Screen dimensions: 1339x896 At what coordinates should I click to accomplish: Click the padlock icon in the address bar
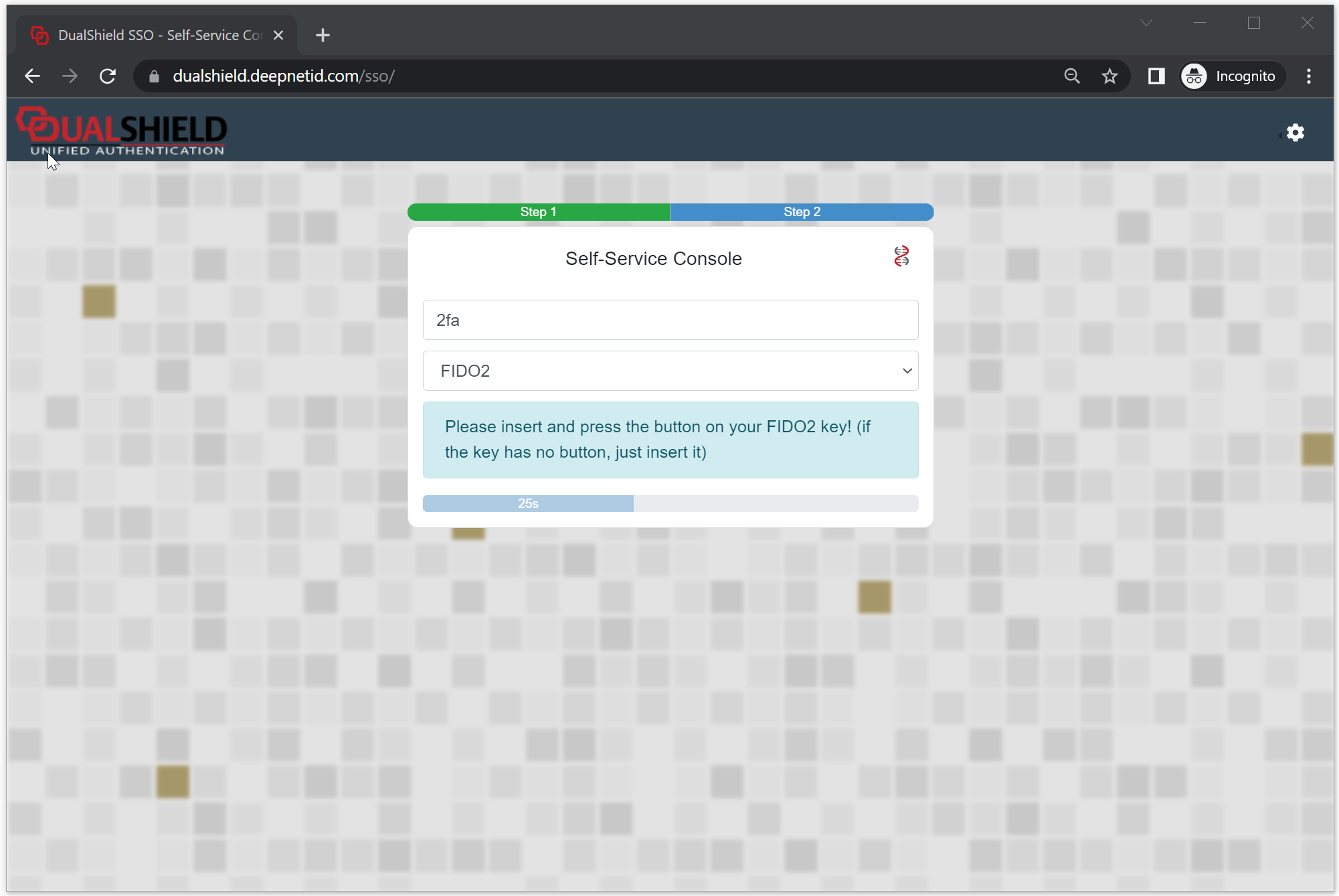coord(153,76)
